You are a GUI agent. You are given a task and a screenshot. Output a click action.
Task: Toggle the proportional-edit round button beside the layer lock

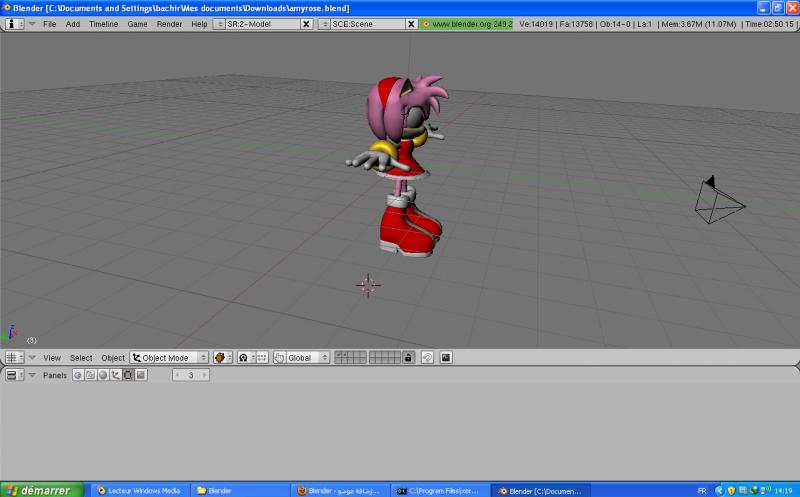[428, 358]
